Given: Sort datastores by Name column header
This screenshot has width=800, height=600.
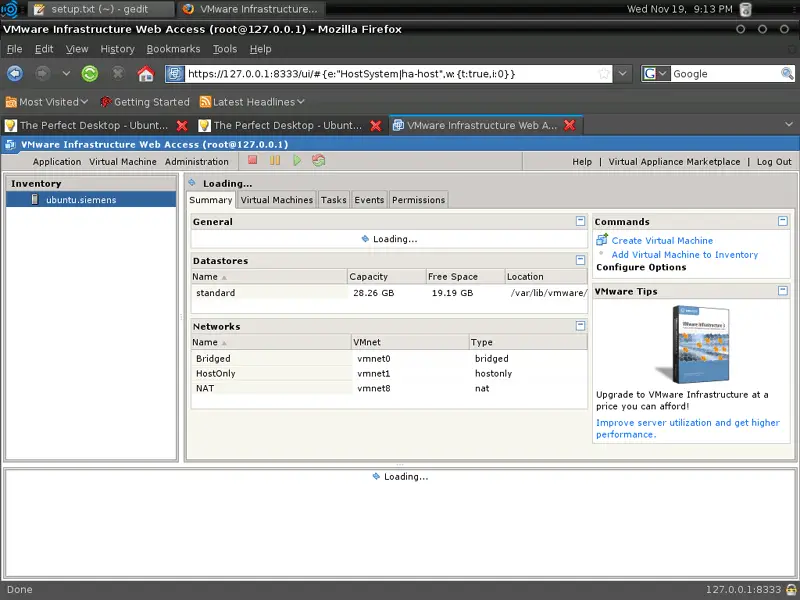Looking at the screenshot, I should (x=269, y=277).
